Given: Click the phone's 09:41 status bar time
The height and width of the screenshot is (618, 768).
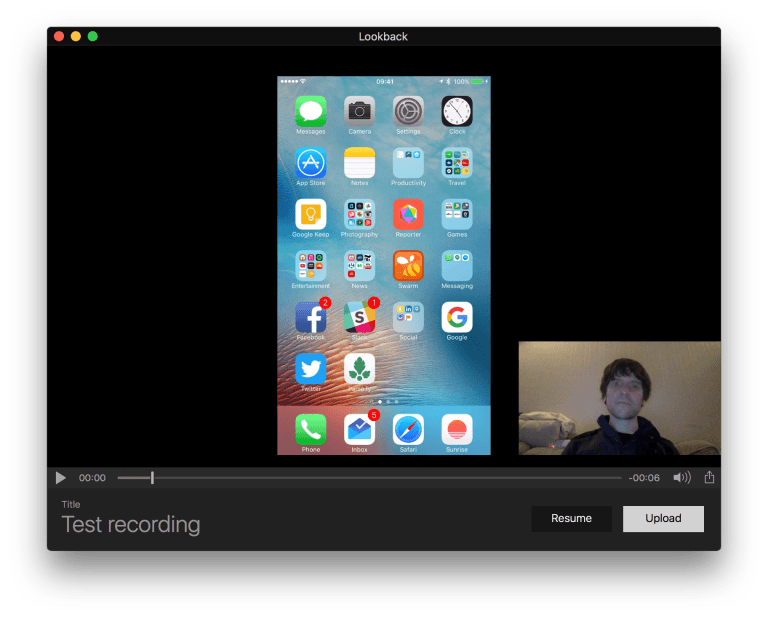Looking at the screenshot, I should [384, 81].
